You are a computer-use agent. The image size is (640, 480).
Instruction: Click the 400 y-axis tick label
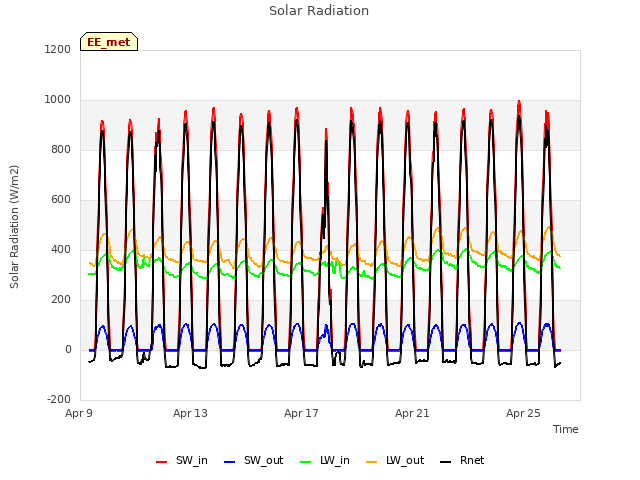pyautogui.click(x=61, y=250)
